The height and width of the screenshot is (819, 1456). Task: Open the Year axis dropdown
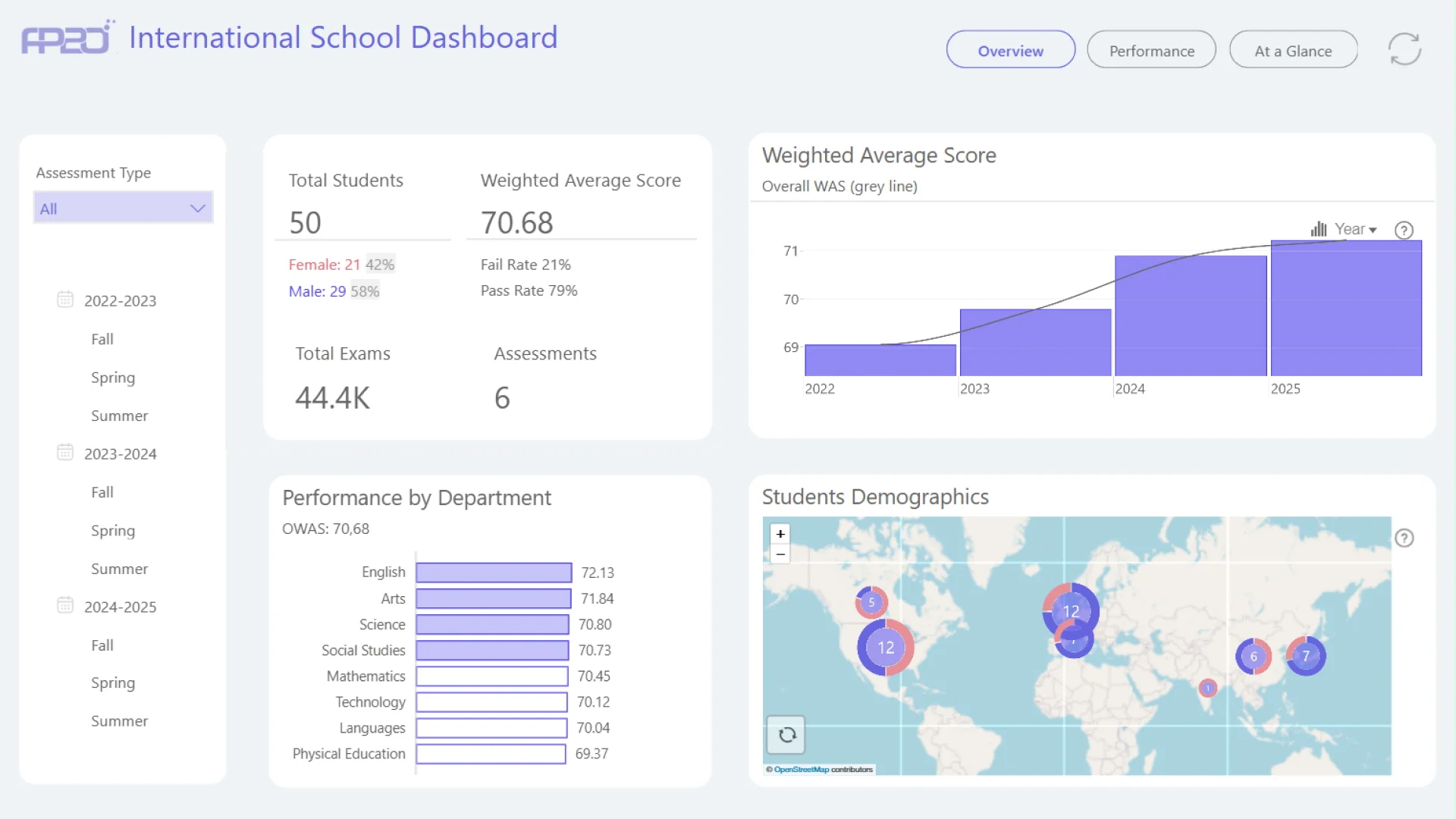tap(1354, 229)
